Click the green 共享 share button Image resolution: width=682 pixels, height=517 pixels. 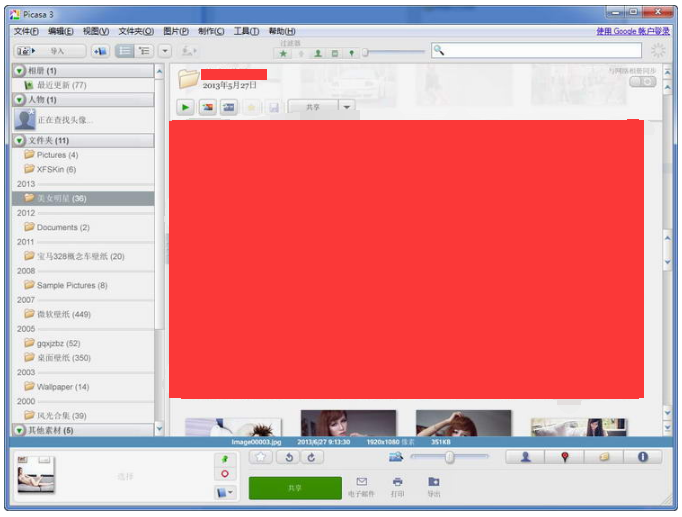(x=294, y=488)
